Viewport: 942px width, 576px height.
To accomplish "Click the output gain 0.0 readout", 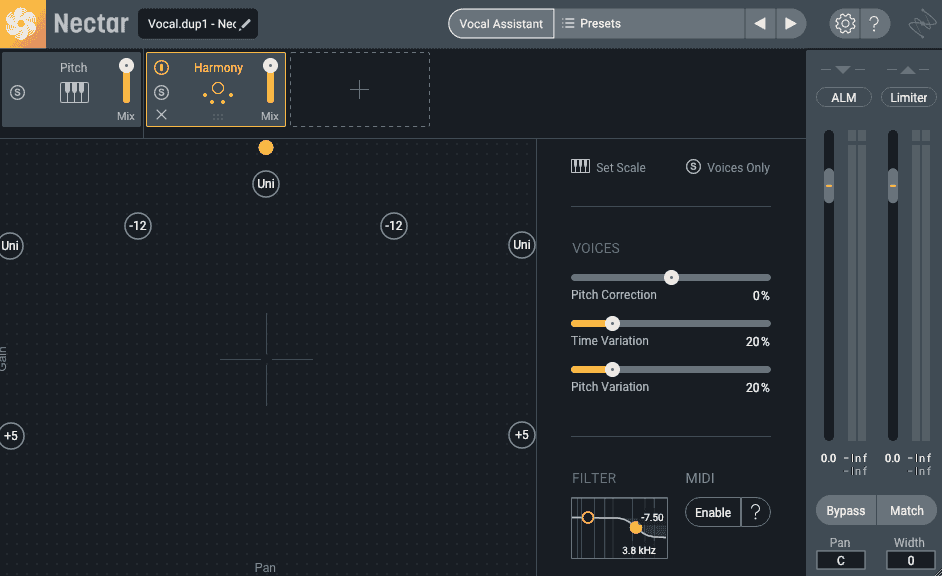I will coord(892,458).
